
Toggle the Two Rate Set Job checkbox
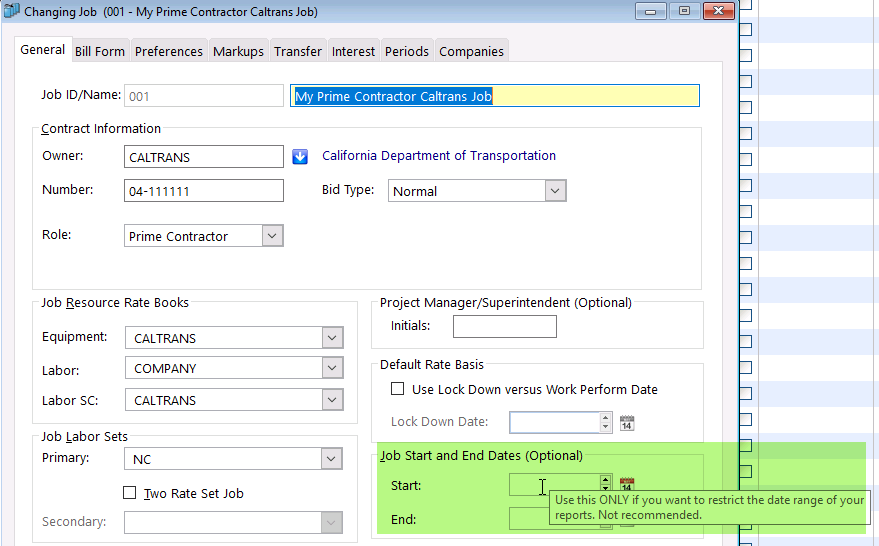coord(129,492)
